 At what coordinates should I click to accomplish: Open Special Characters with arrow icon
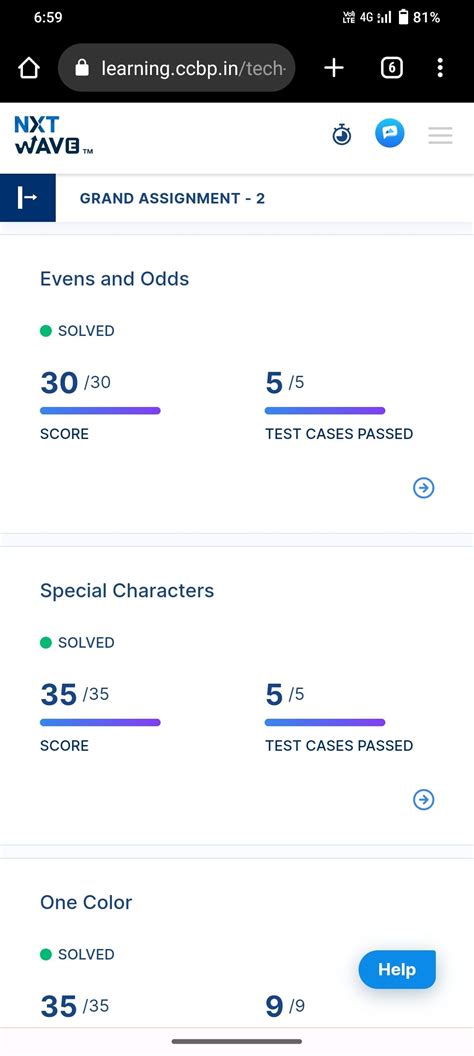click(x=424, y=799)
